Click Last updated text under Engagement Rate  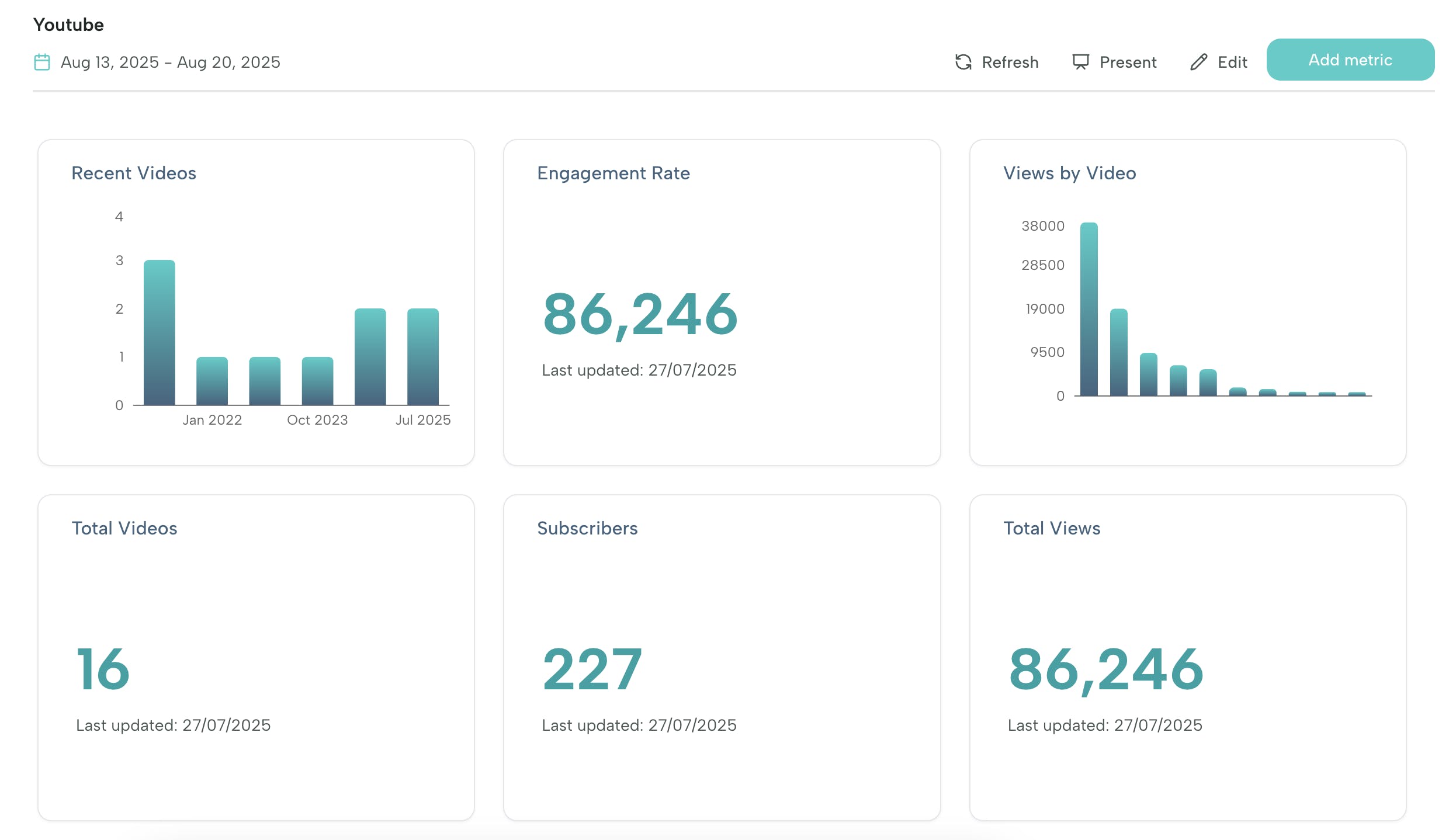pos(639,370)
